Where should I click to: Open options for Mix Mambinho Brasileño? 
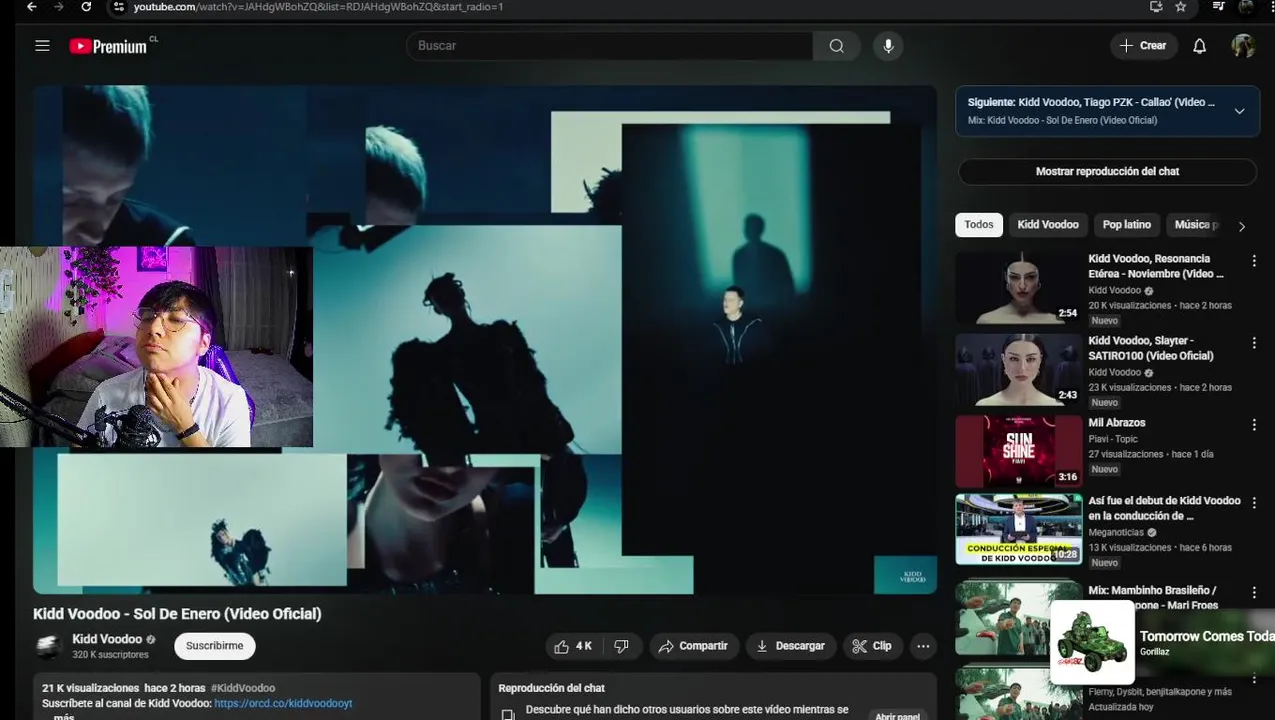(1254, 592)
